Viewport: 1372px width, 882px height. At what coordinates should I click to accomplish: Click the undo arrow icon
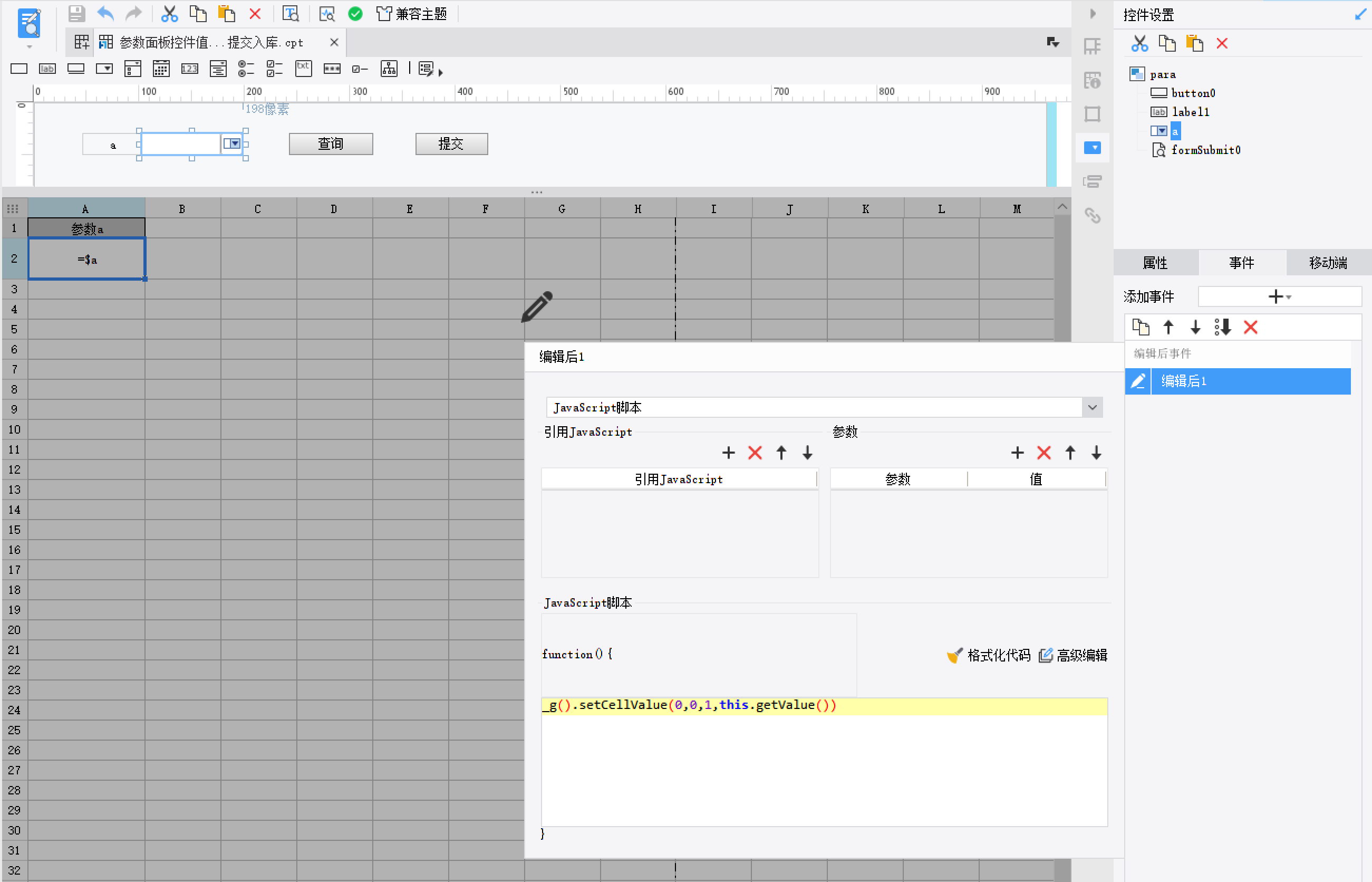pos(105,13)
